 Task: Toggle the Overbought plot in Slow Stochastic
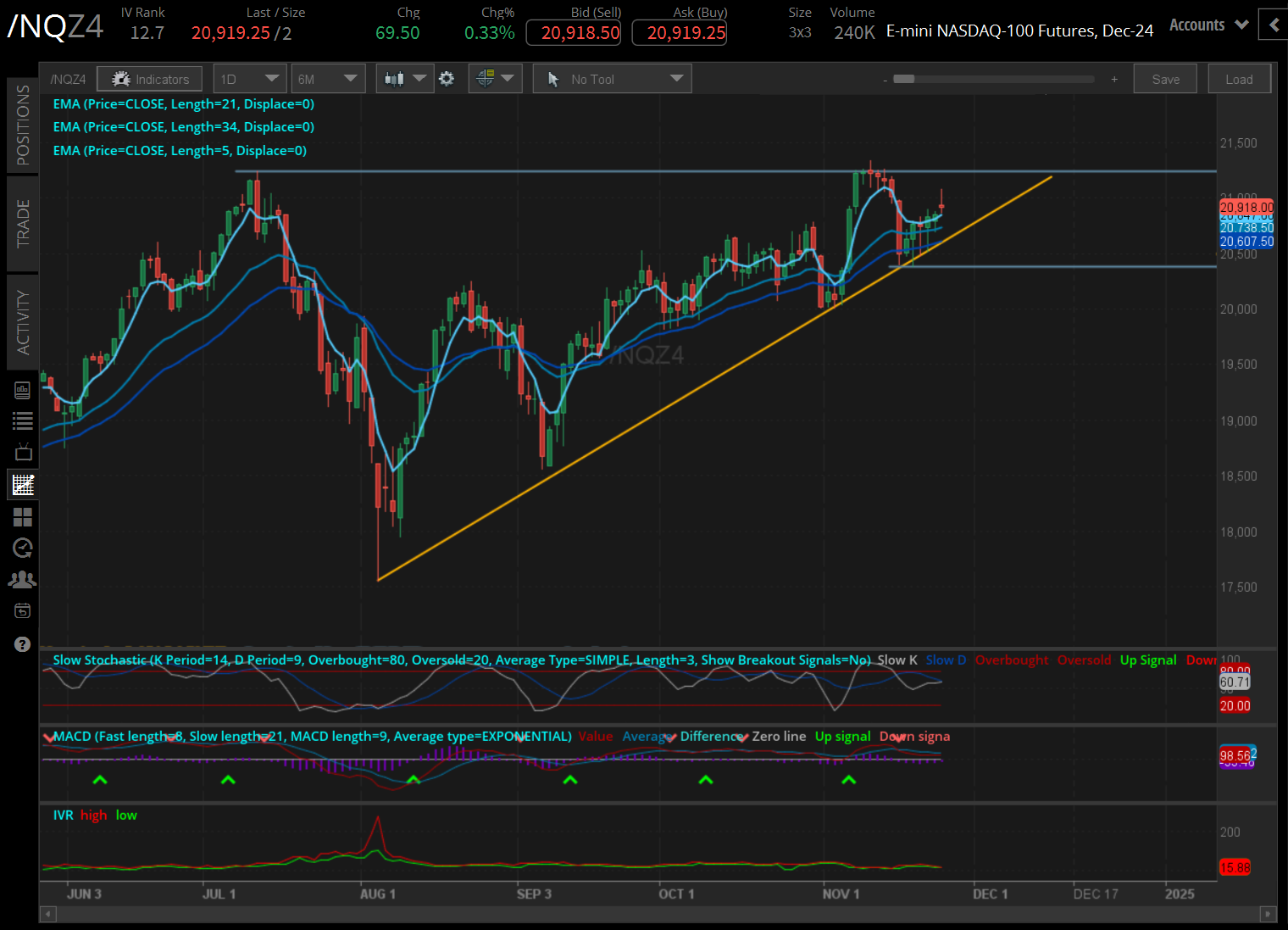point(1012,660)
